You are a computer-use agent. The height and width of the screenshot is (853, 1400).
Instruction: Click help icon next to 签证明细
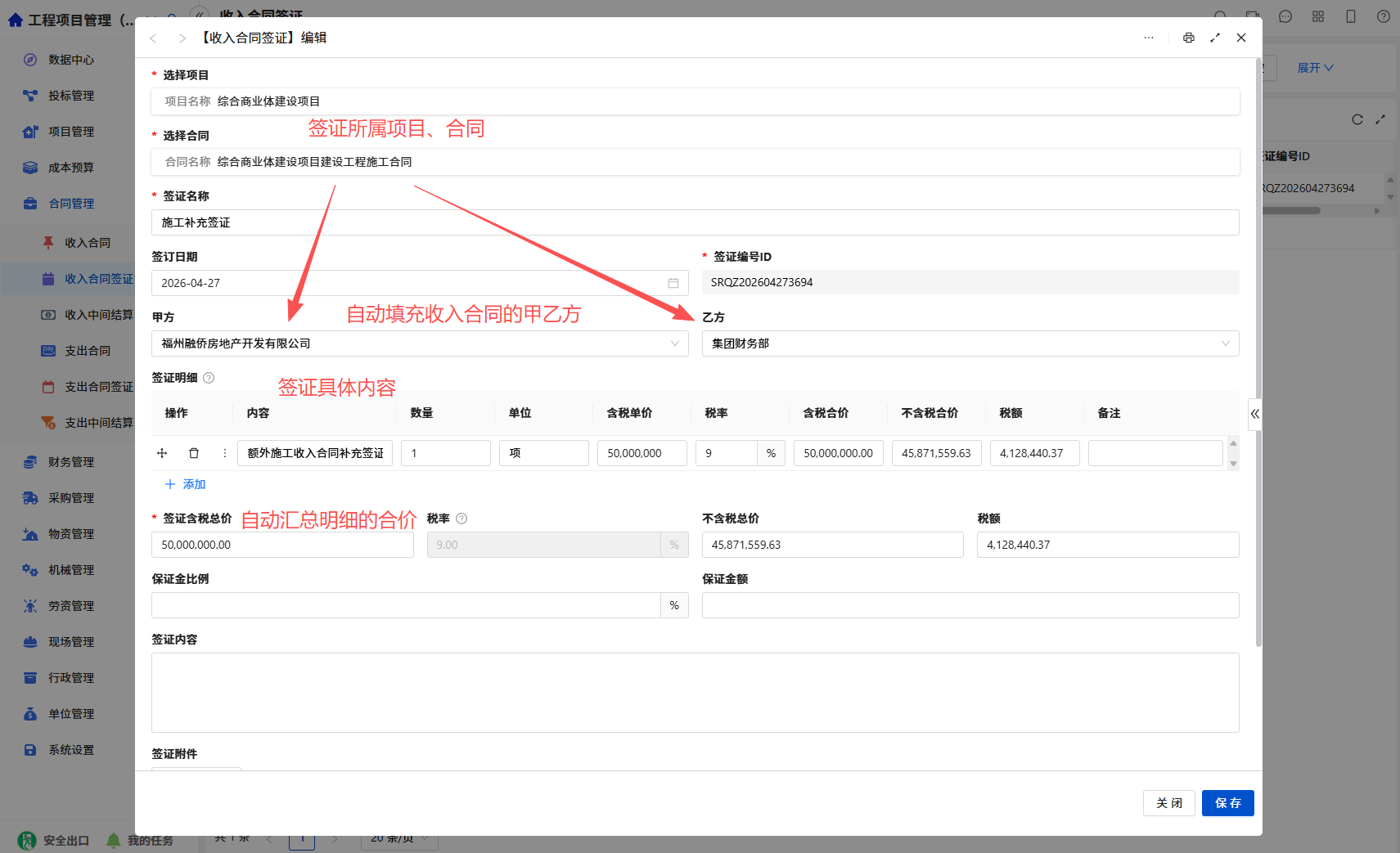[209, 378]
